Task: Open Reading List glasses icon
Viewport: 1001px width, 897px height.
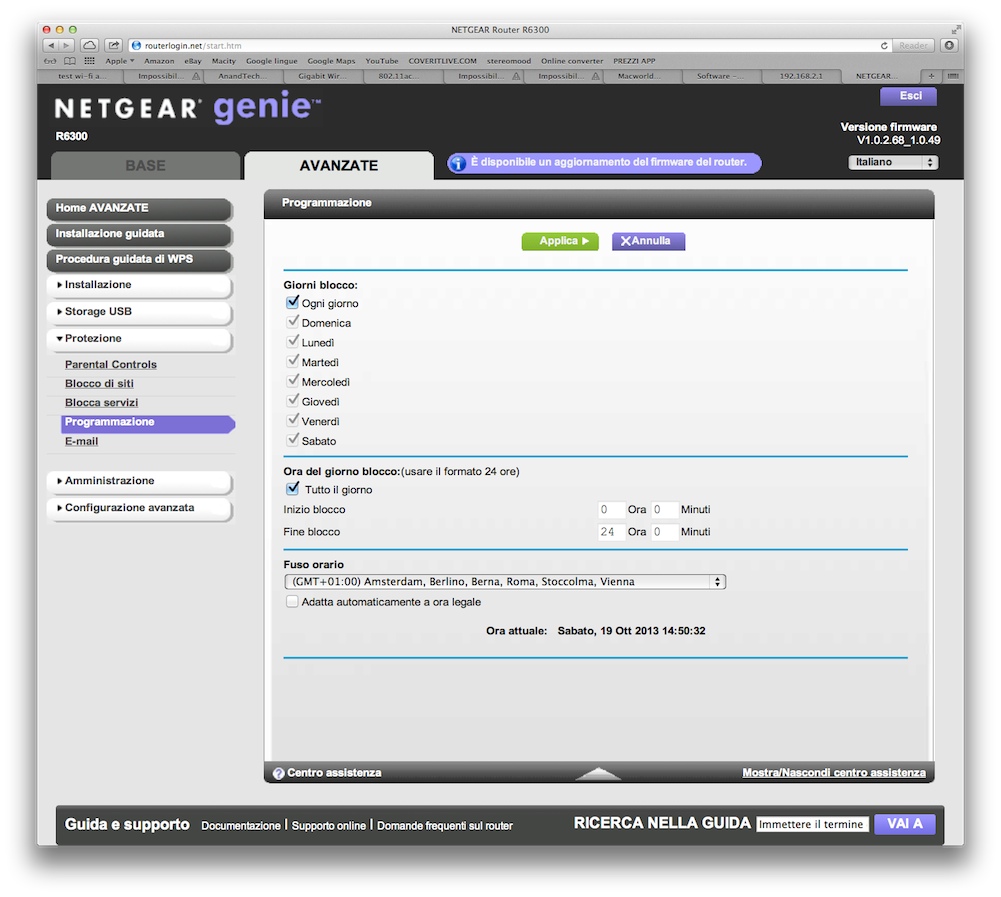Action: 50,61
